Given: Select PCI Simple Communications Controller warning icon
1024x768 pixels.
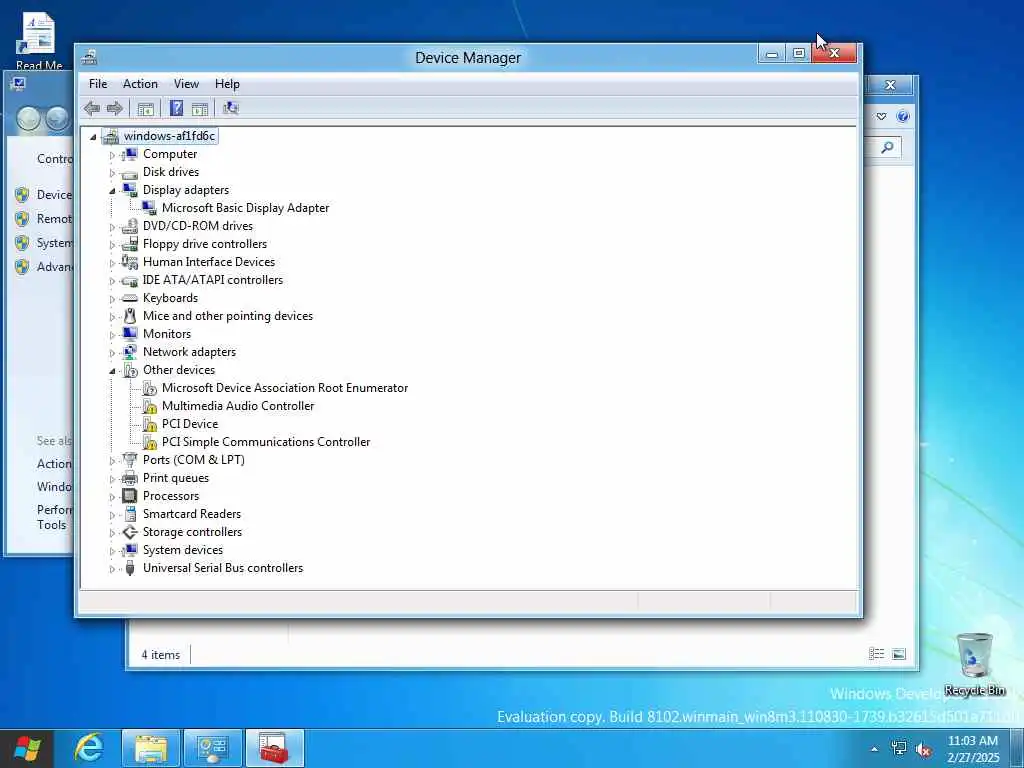Looking at the screenshot, I should (149, 442).
